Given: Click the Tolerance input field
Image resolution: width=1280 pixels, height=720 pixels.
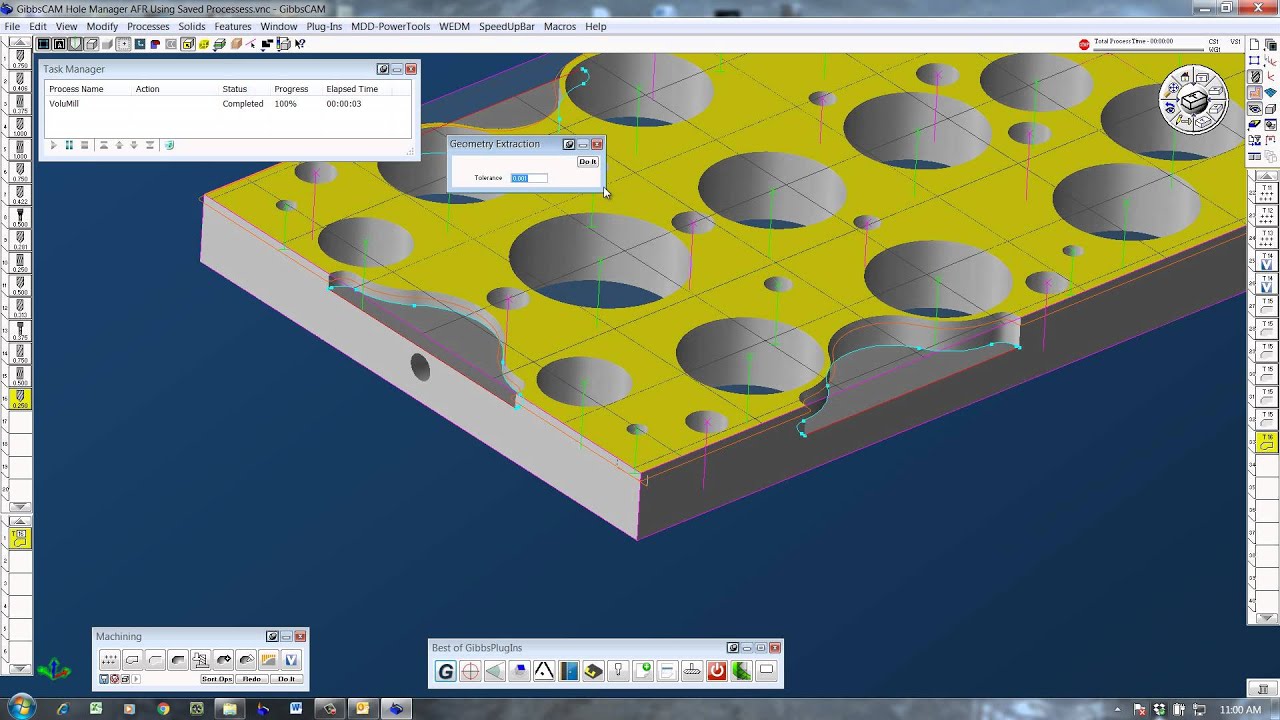Looking at the screenshot, I should pyautogui.click(x=529, y=178).
